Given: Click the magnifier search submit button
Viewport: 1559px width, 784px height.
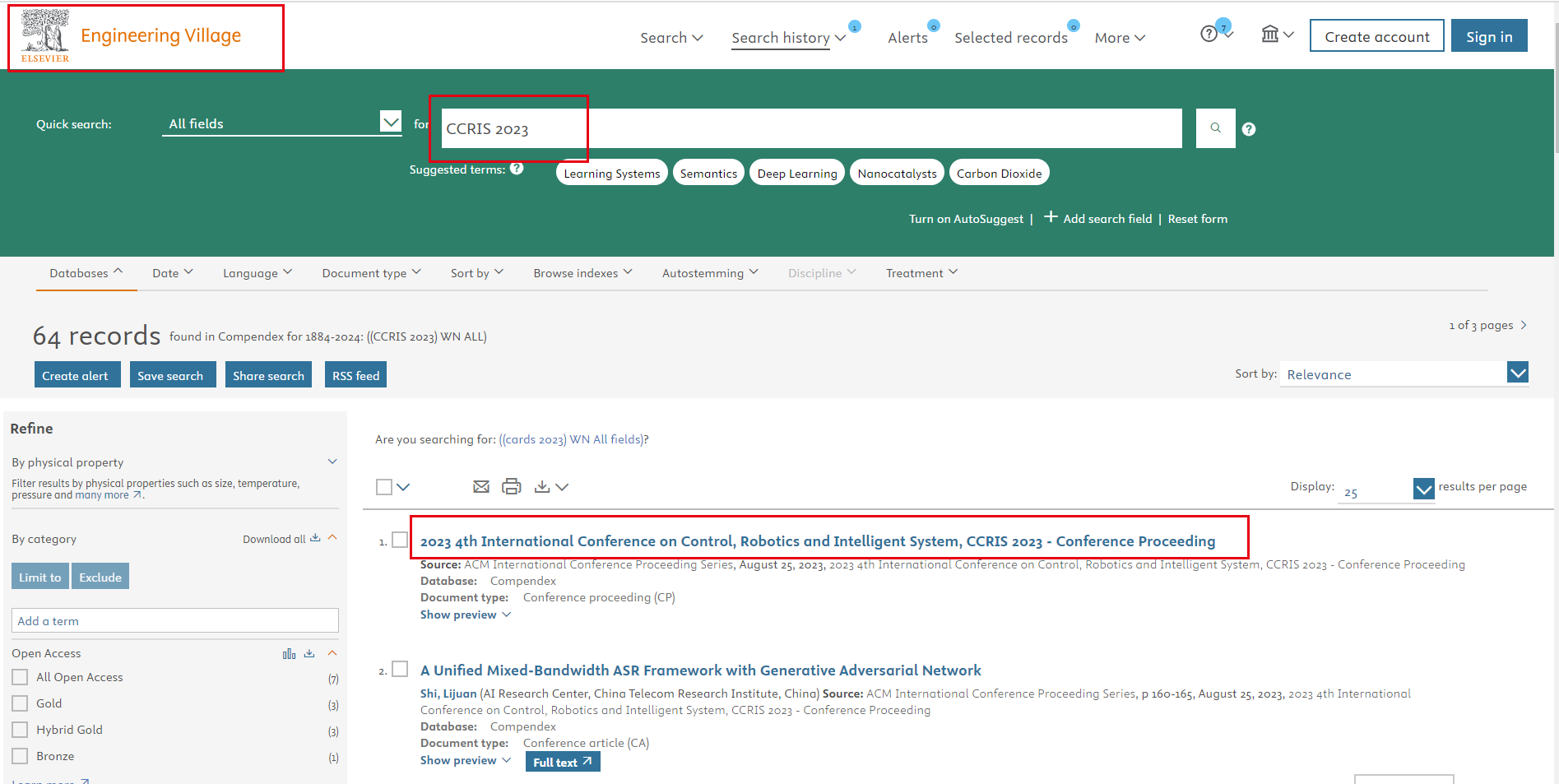Looking at the screenshot, I should [x=1215, y=128].
